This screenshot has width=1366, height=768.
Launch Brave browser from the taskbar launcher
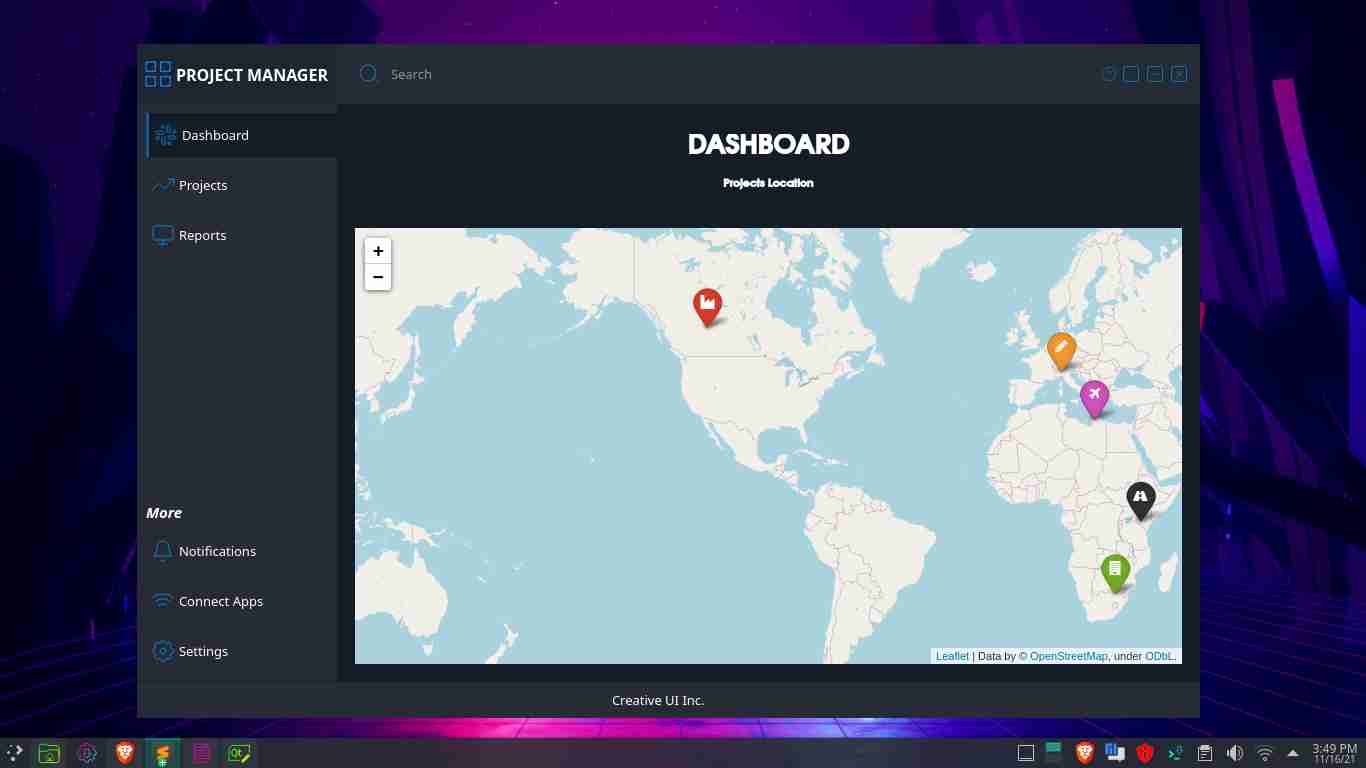(125, 753)
